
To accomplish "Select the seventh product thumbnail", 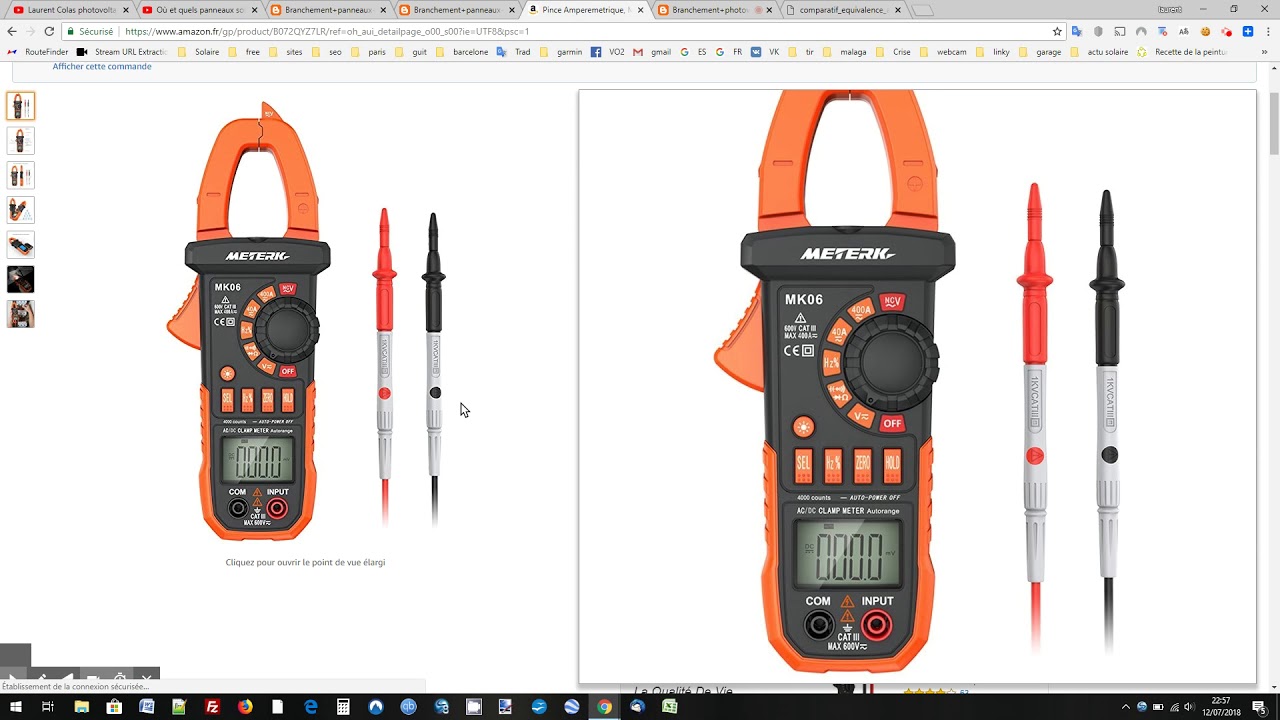I will [x=21, y=314].
